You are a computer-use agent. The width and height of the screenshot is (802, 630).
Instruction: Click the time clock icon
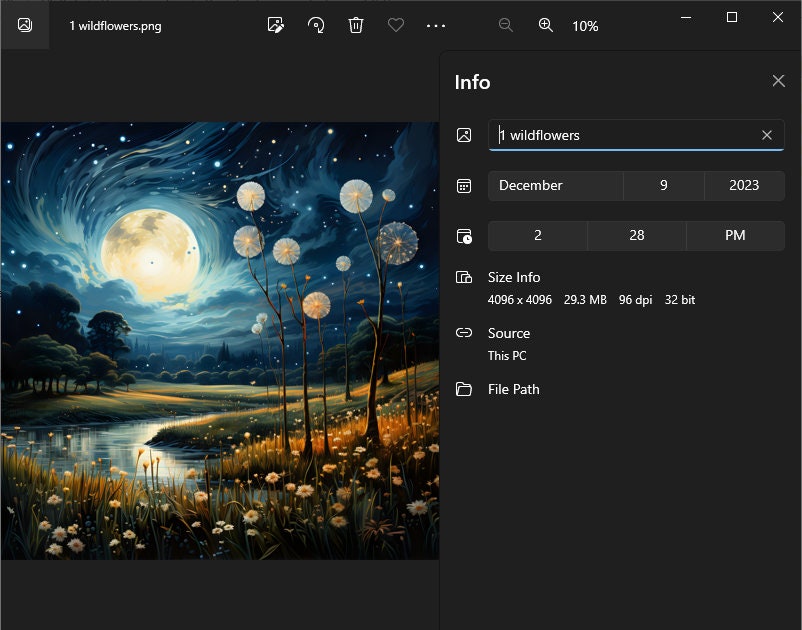(x=464, y=236)
